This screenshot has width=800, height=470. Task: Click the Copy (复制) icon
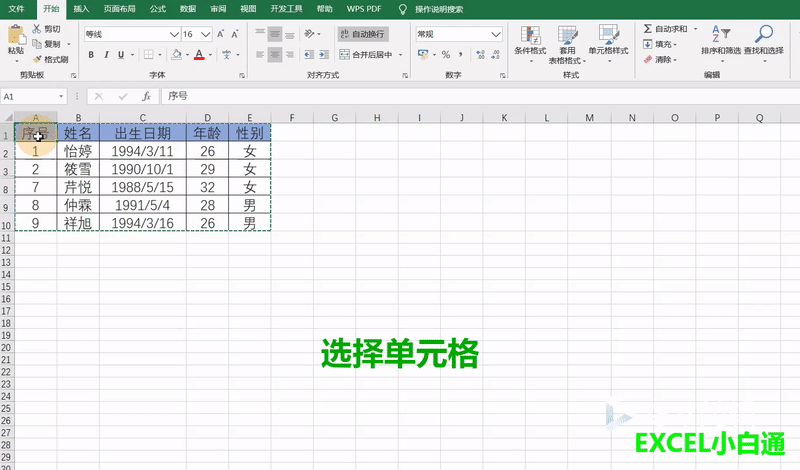click(37, 44)
